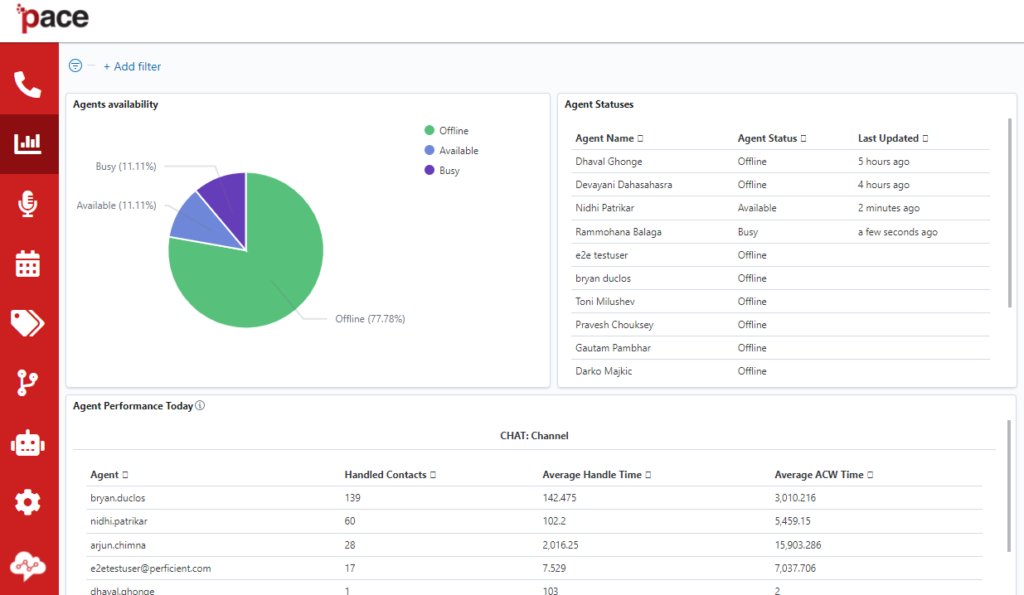Click the filter options icon
1024x595 pixels.
(x=76, y=65)
